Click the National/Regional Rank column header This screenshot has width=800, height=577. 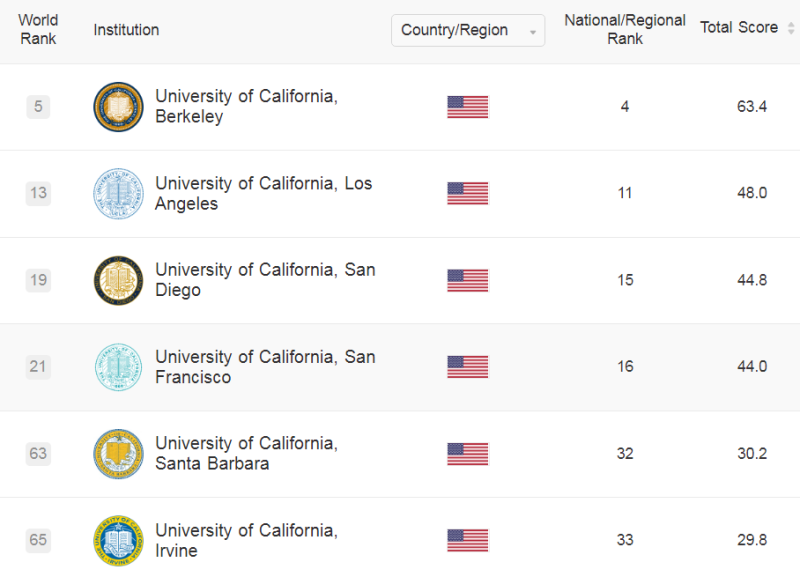click(x=625, y=29)
